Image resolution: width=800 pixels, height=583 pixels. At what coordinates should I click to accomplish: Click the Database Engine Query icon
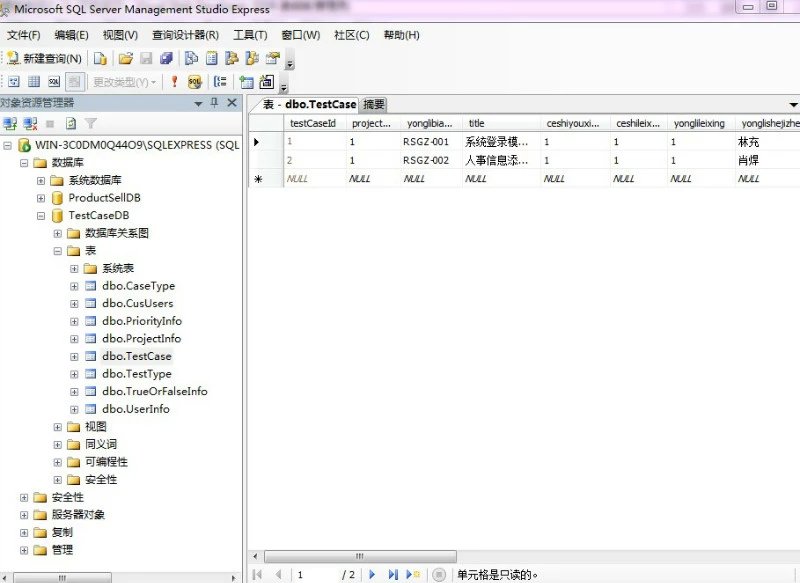pos(101,59)
